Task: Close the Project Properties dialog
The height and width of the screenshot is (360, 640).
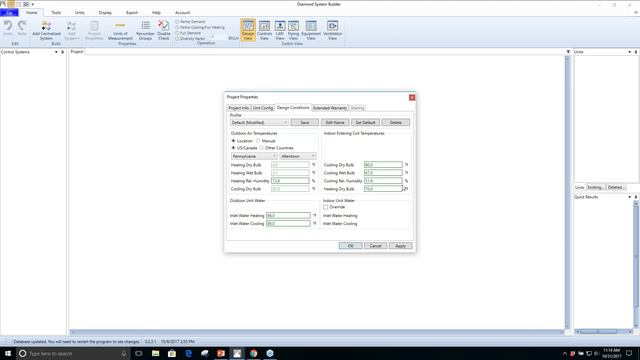Action: point(412,97)
